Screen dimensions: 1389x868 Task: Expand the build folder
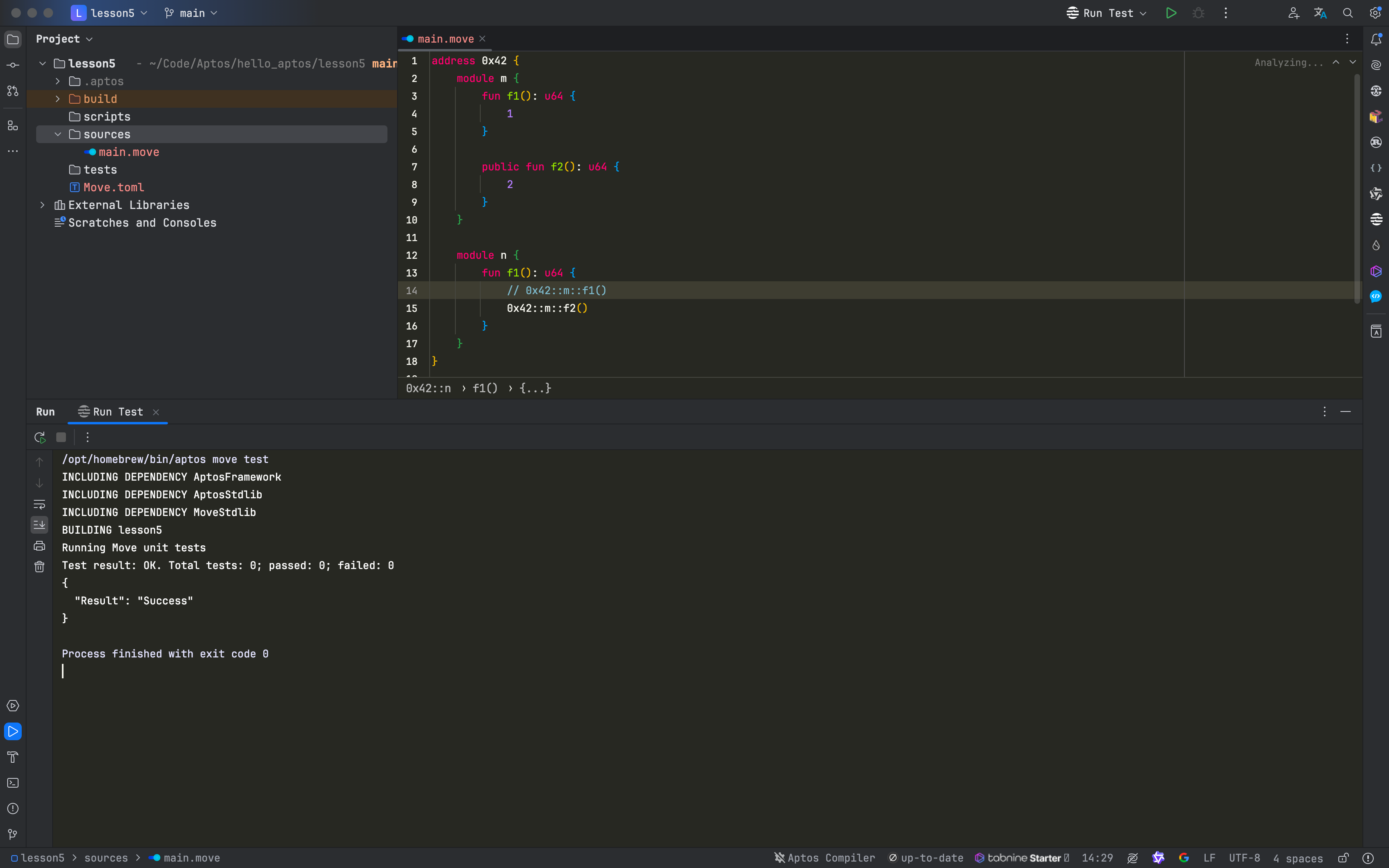(58, 99)
